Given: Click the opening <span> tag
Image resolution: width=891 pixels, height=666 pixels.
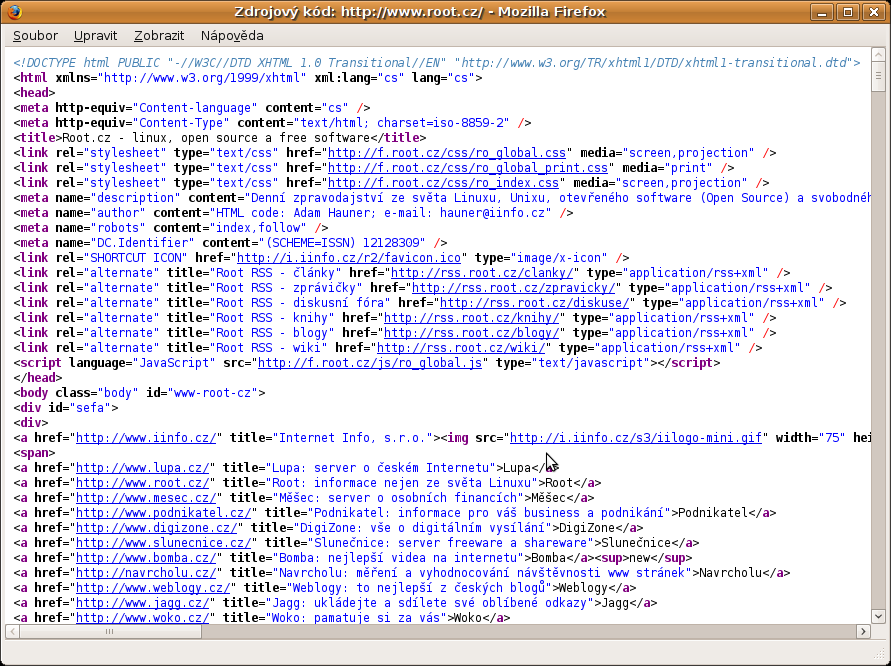Looking at the screenshot, I should pyautogui.click(x=35, y=452).
